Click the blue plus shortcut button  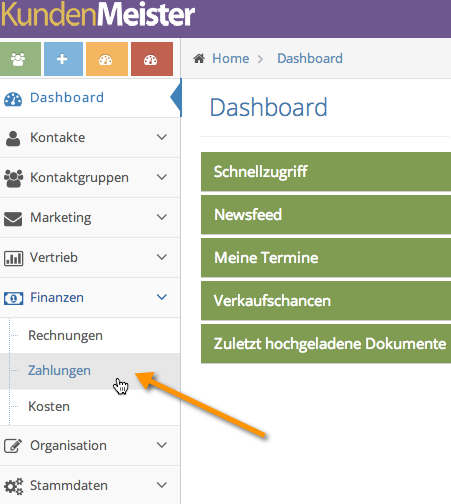point(63,59)
